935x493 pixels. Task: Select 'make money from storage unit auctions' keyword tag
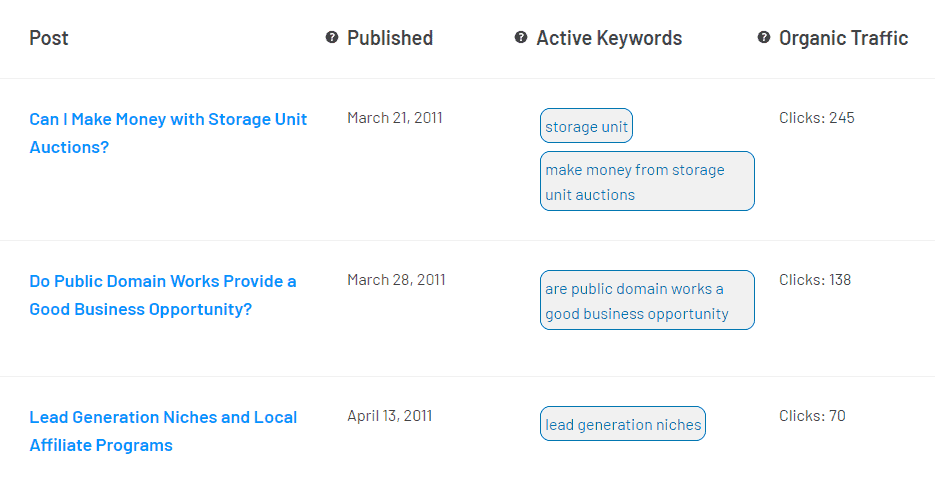coord(647,181)
